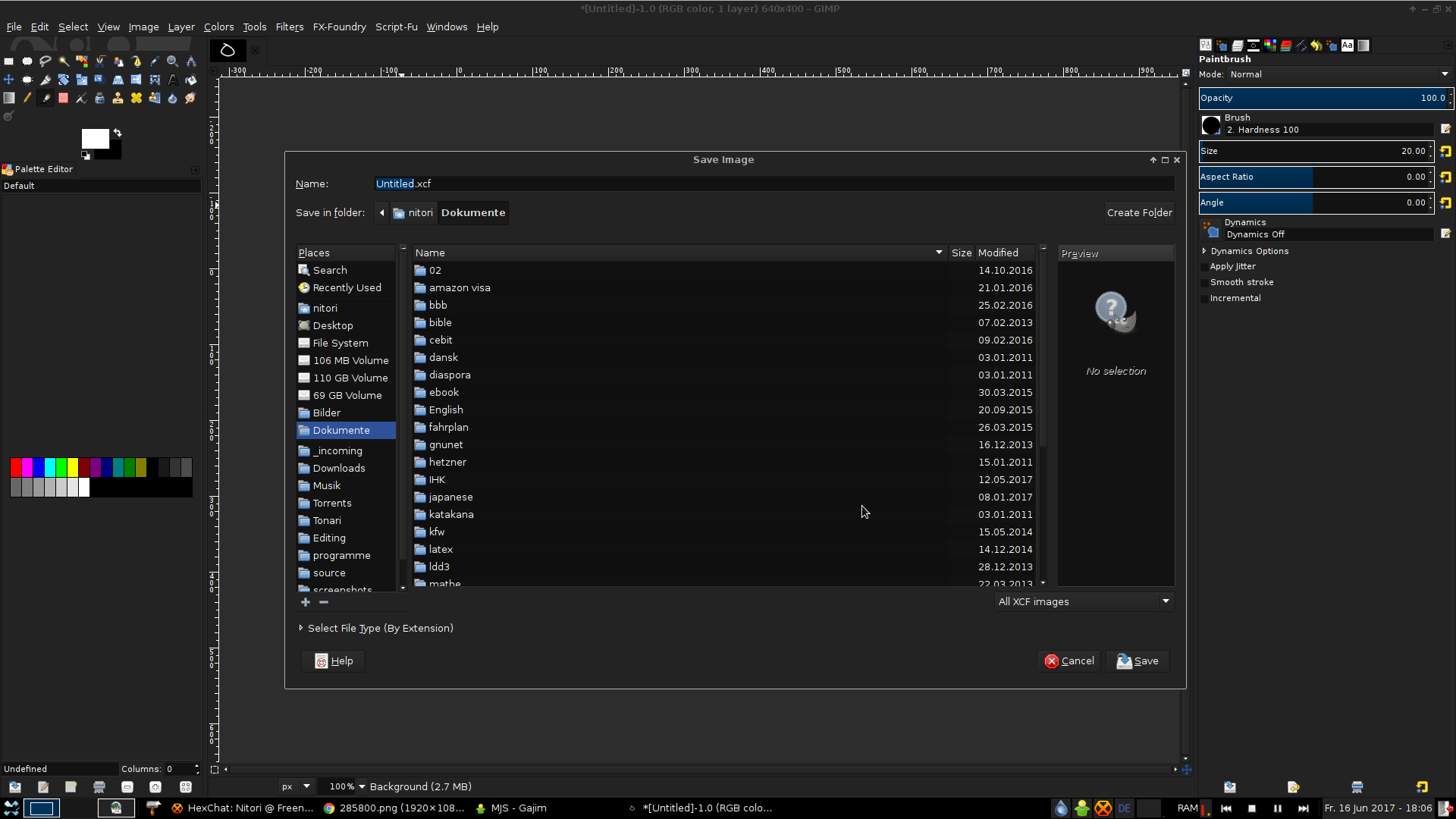This screenshot has height=819, width=1456.
Task: Click Cancel in the Save Image dialog
Action: click(x=1068, y=661)
